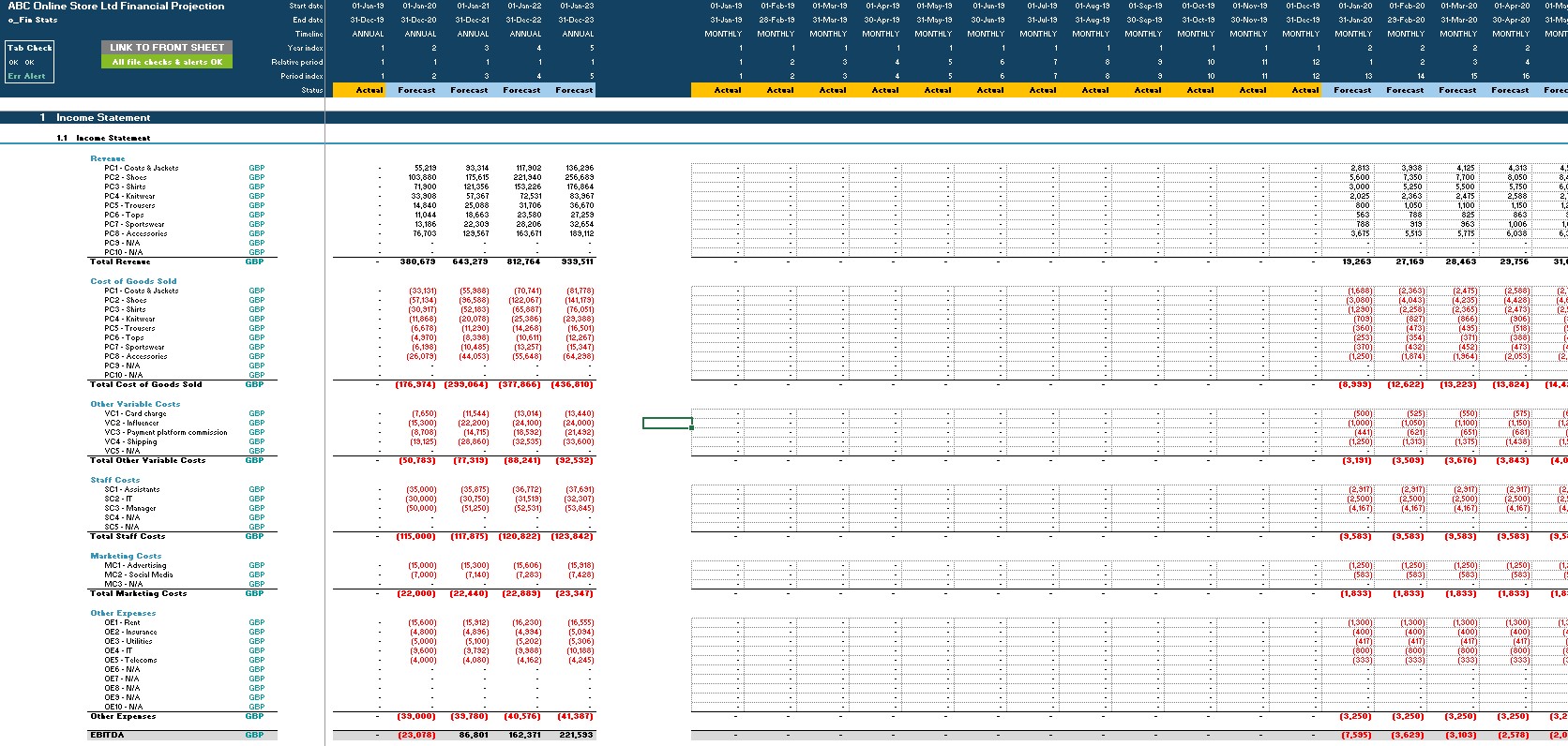This screenshot has height=746, width=1568.
Task: Select the 'o_Fin Stats' sheet name cell
Action: (x=33, y=20)
